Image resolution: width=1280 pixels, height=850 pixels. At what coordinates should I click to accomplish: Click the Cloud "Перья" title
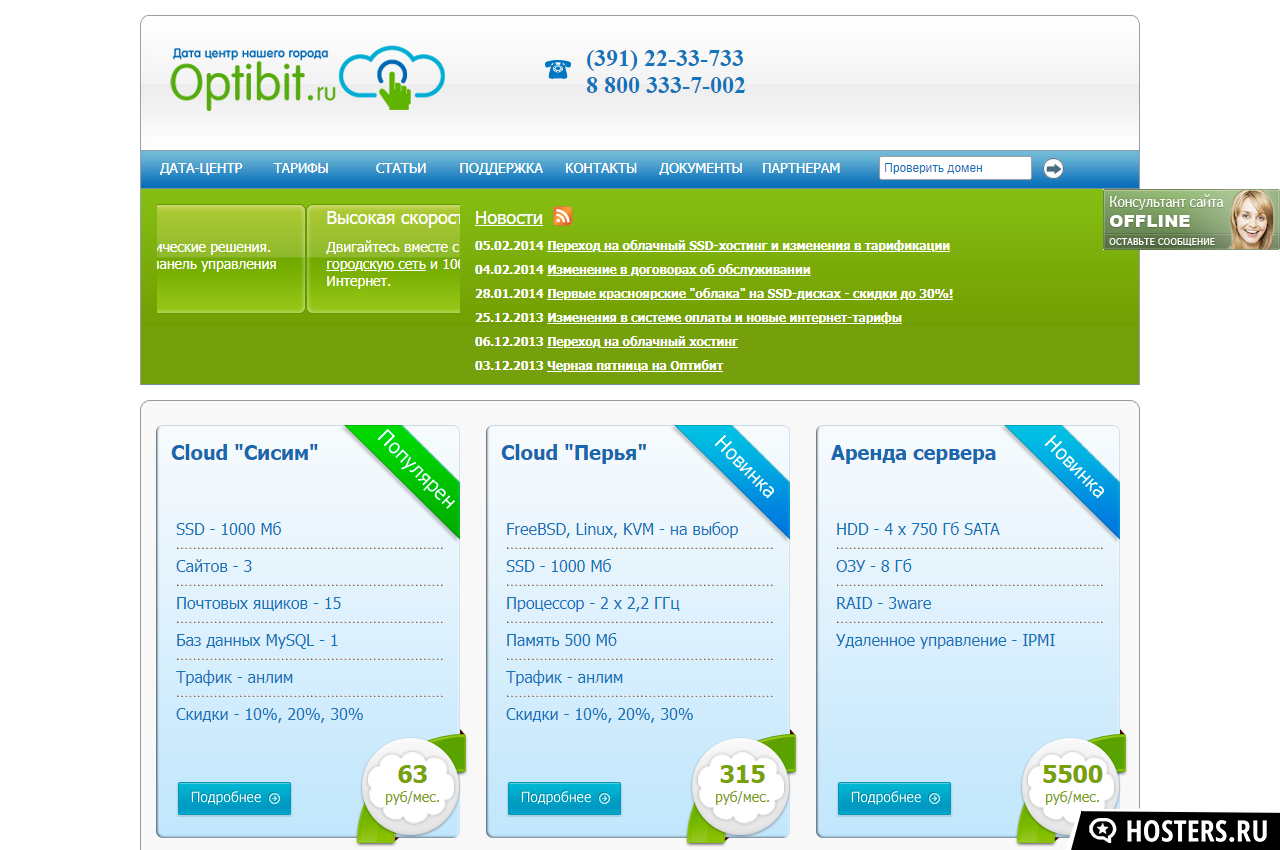pos(574,453)
